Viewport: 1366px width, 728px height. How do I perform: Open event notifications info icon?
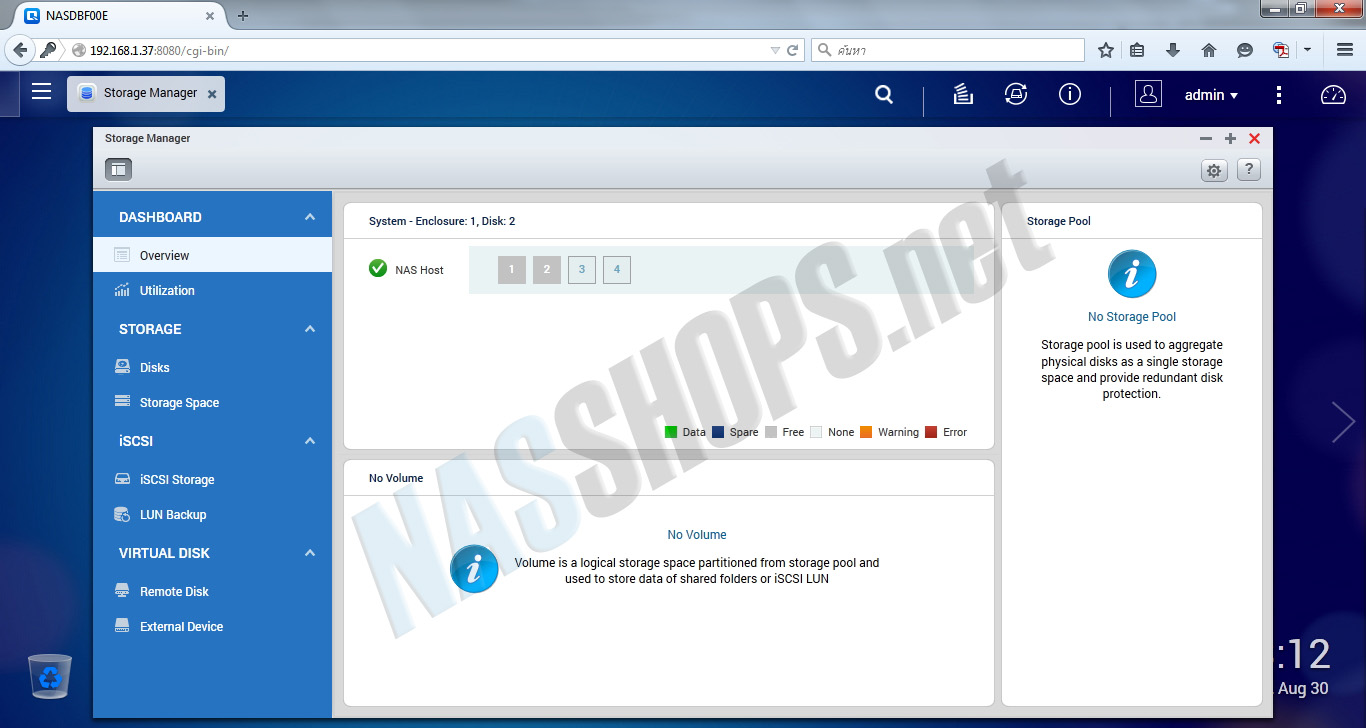1070,94
